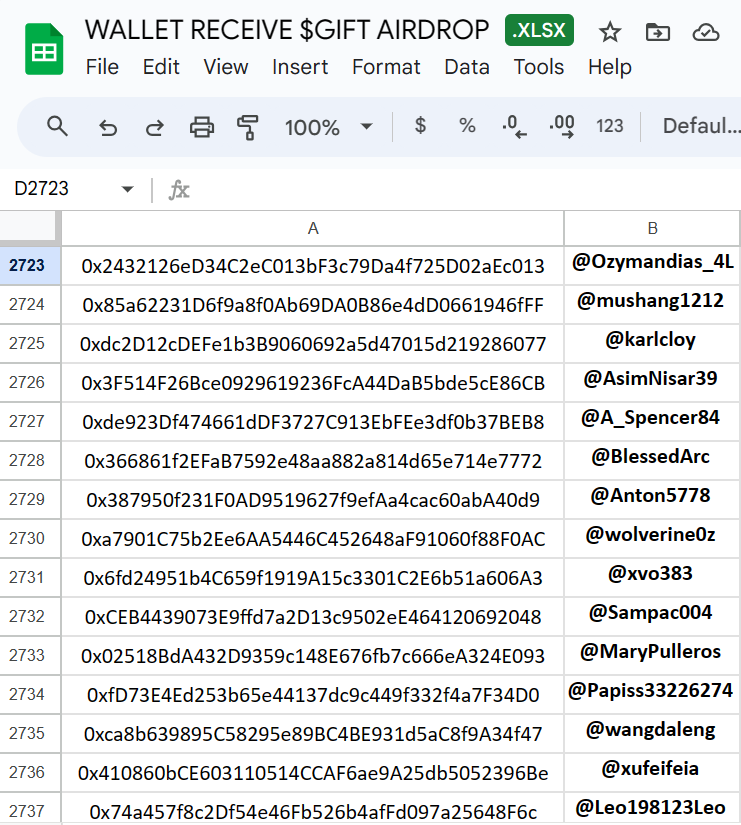Open the Format menu
Image resolution: width=741 pixels, height=825 pixels.
(386, 67)
